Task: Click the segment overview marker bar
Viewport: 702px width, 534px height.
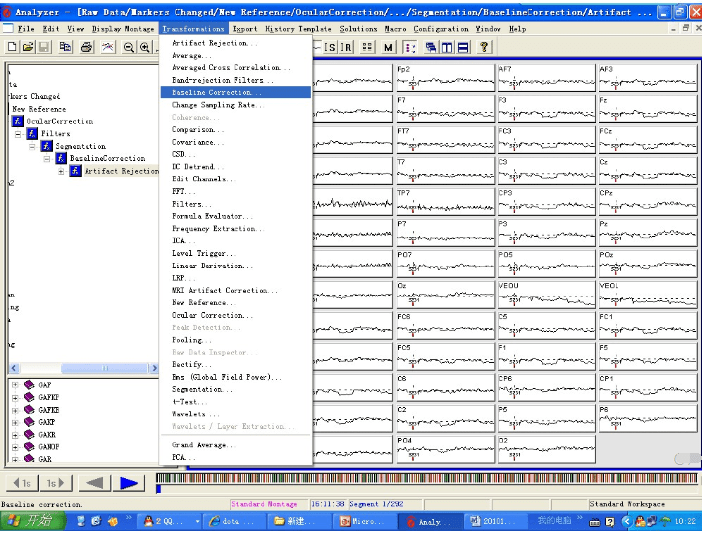Action: (x=427, y=478)
